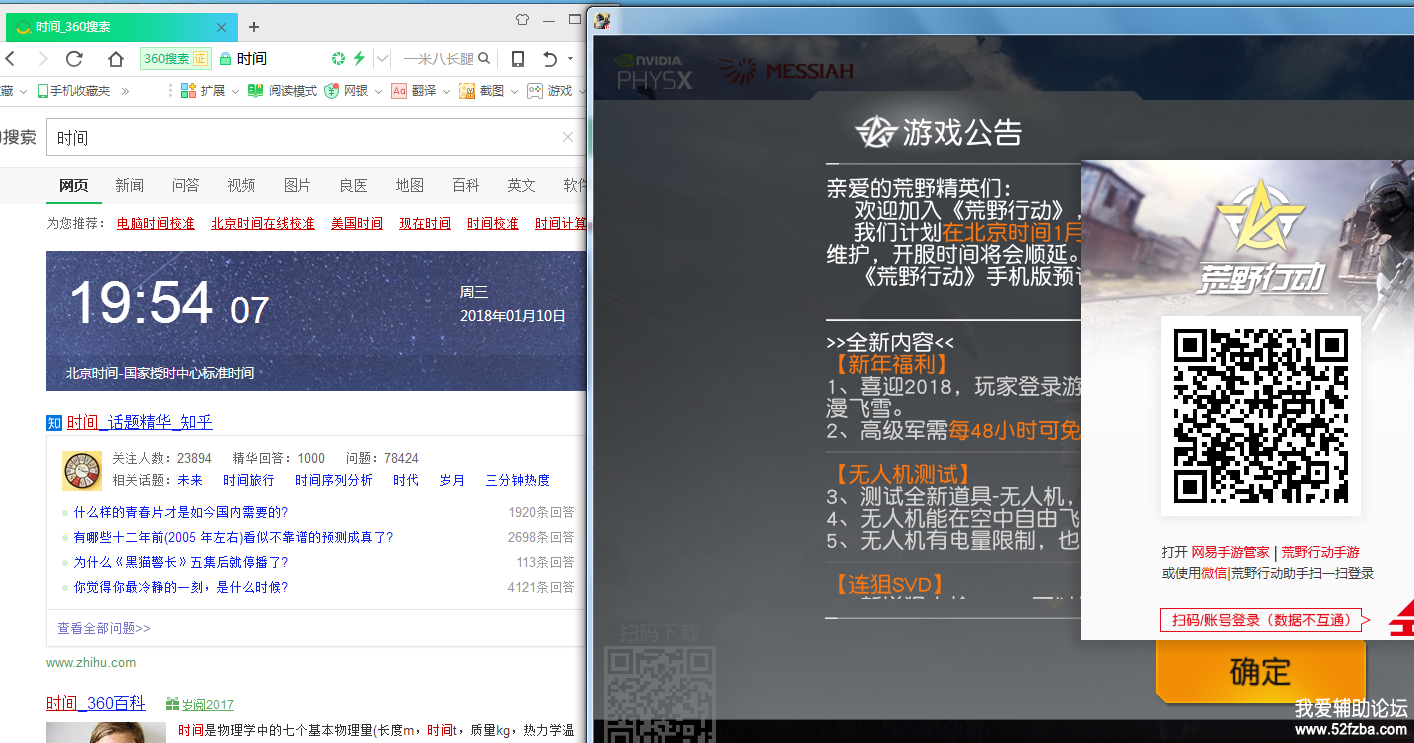1414x743 pixels.
Task: Go back in the 360 browser
Action: (10, 59)
